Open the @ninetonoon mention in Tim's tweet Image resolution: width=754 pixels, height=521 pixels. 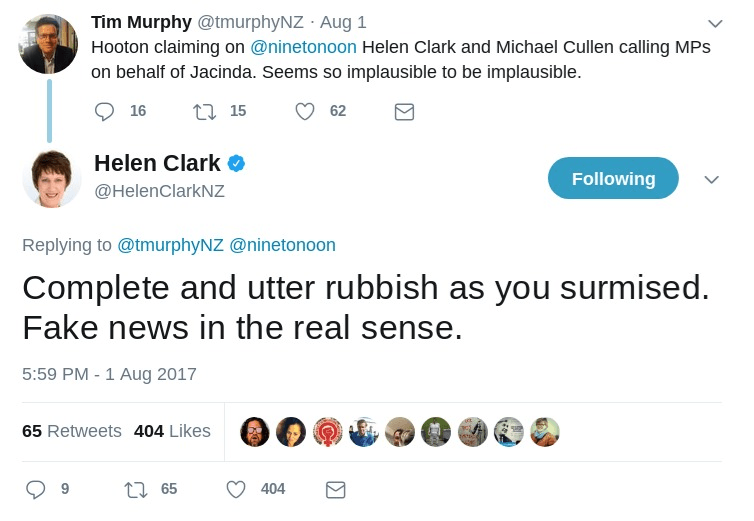303,47
